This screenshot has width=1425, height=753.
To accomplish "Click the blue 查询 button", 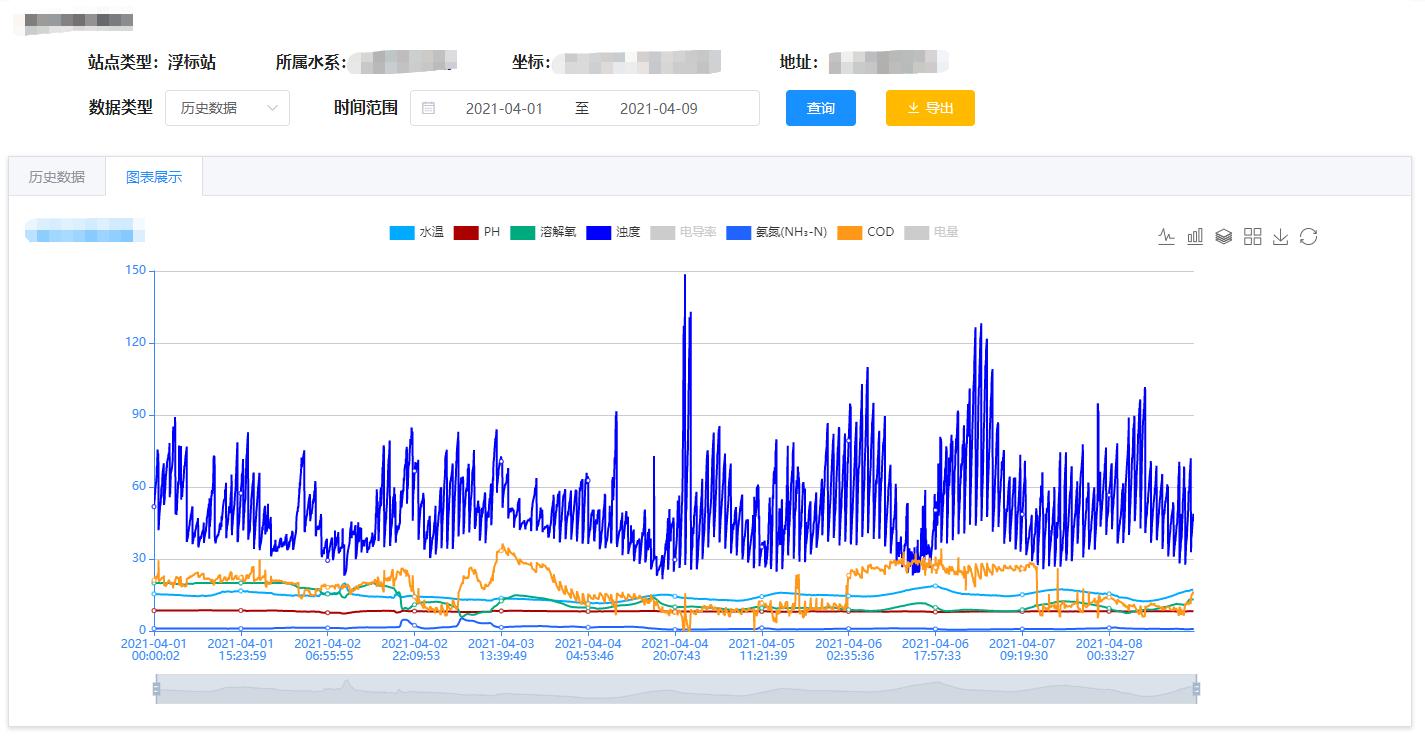I will click(820, 108).
